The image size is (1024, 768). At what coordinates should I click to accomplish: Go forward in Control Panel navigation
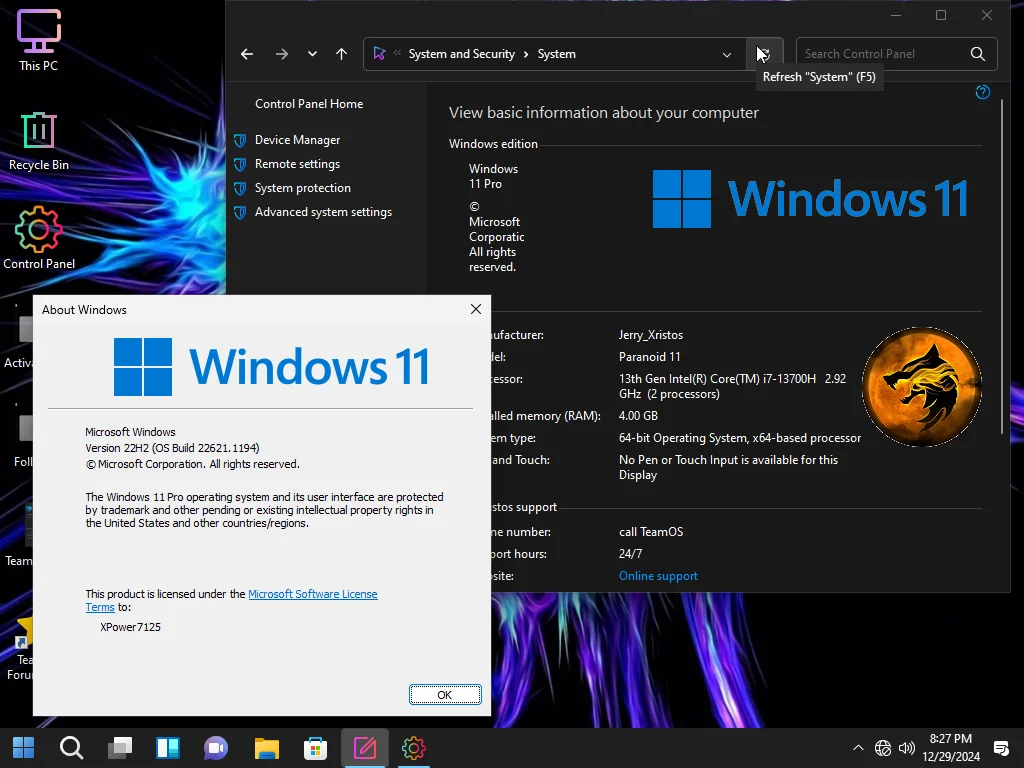(x=281, y=54)
